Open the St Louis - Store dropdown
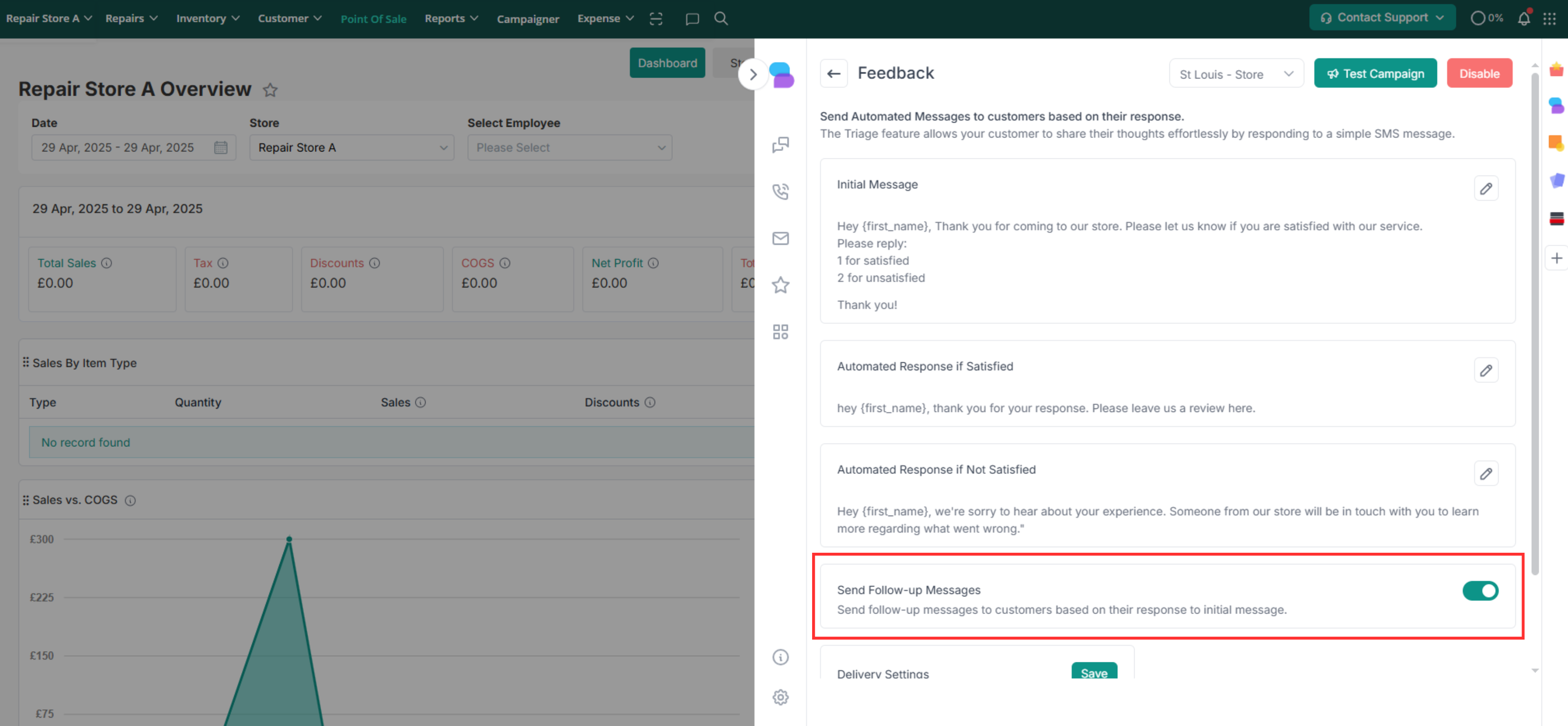This screenshot has height=726, width=1568. click(1236, 74)
